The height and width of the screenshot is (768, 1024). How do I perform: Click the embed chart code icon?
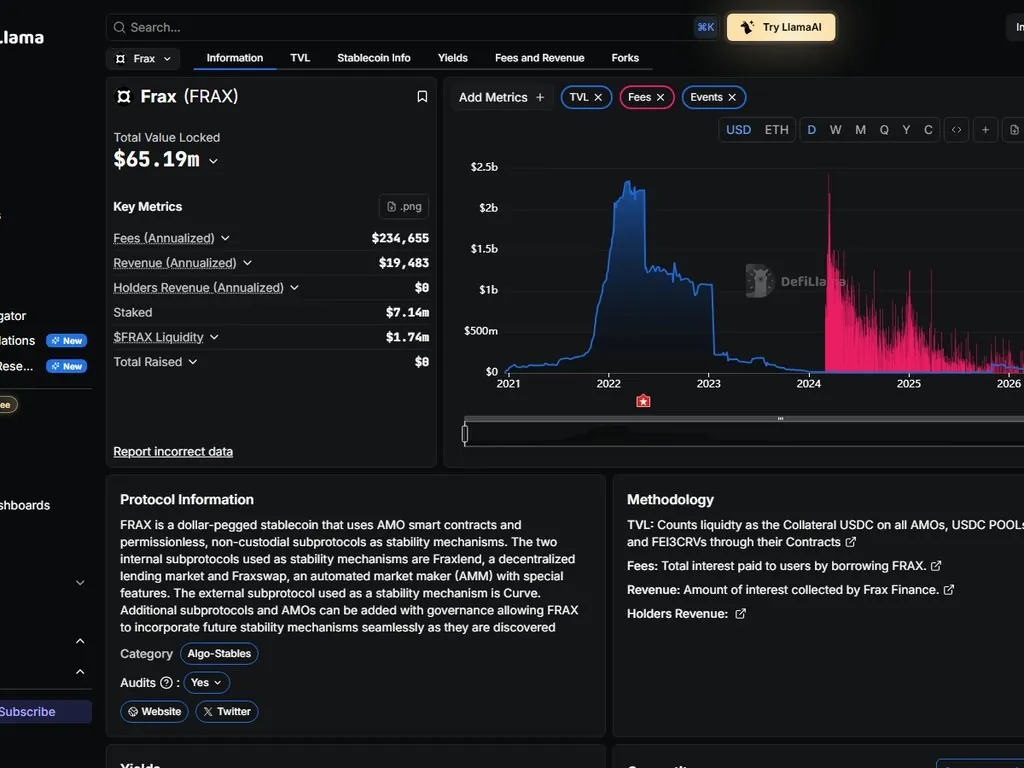pos(956,130)
